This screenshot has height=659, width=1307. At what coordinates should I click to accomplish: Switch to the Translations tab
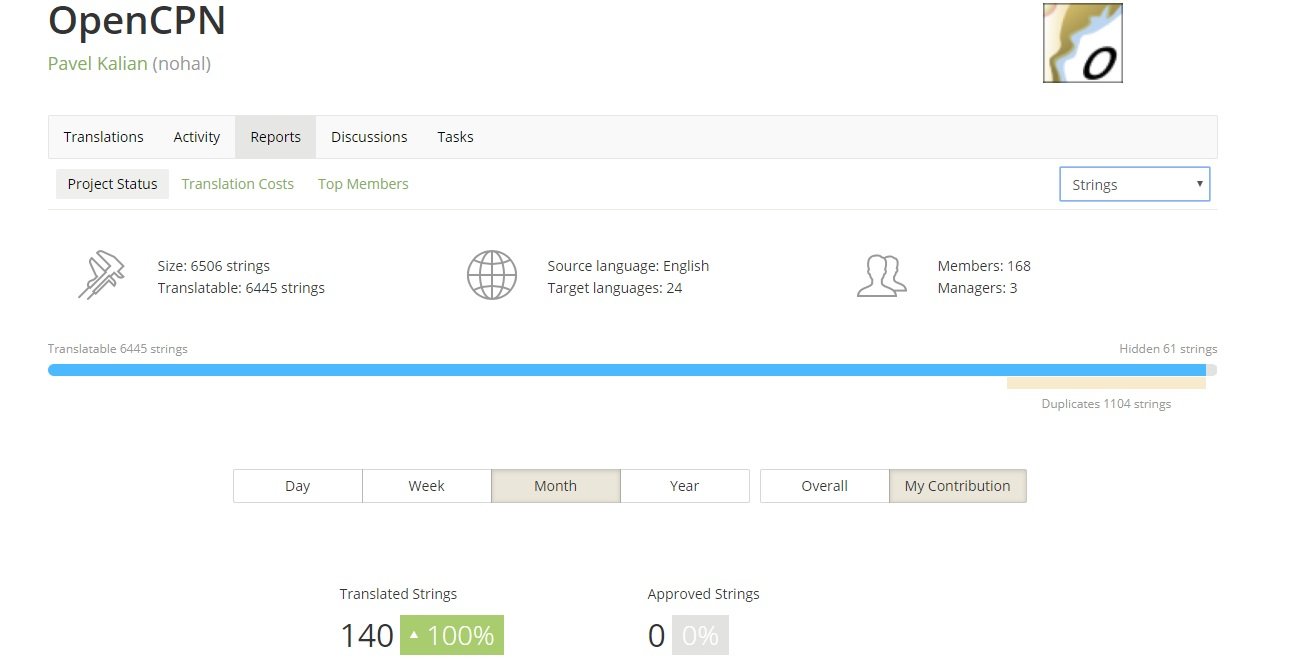pos(103,137)
